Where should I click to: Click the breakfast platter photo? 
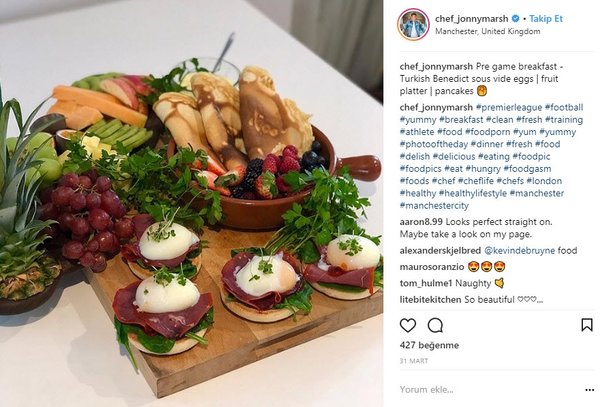[x=191, y=204]
